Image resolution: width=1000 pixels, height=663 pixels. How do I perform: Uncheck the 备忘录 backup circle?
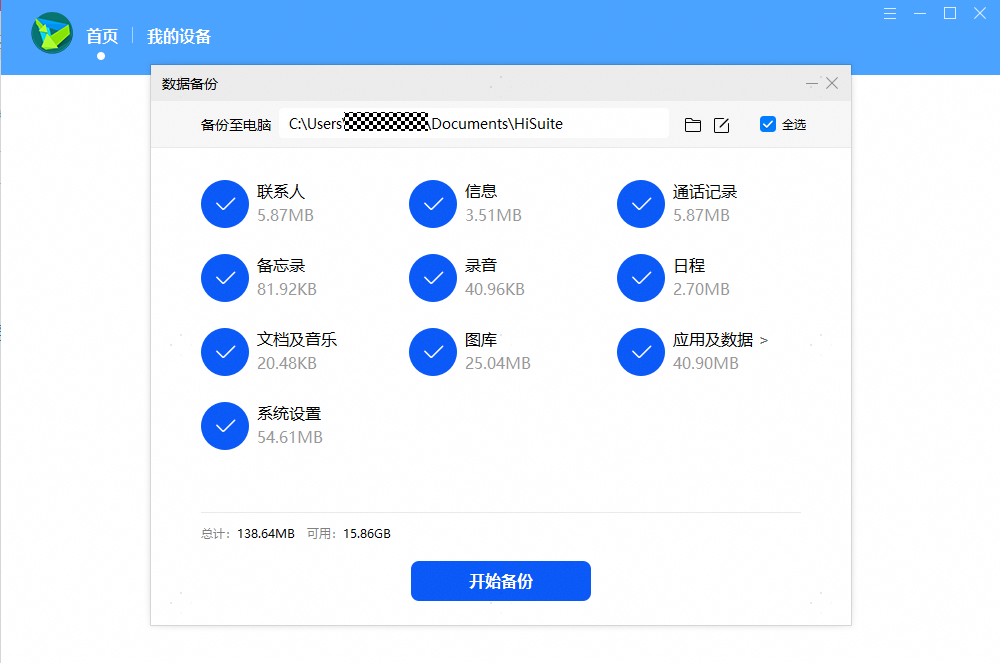[224, 278]
